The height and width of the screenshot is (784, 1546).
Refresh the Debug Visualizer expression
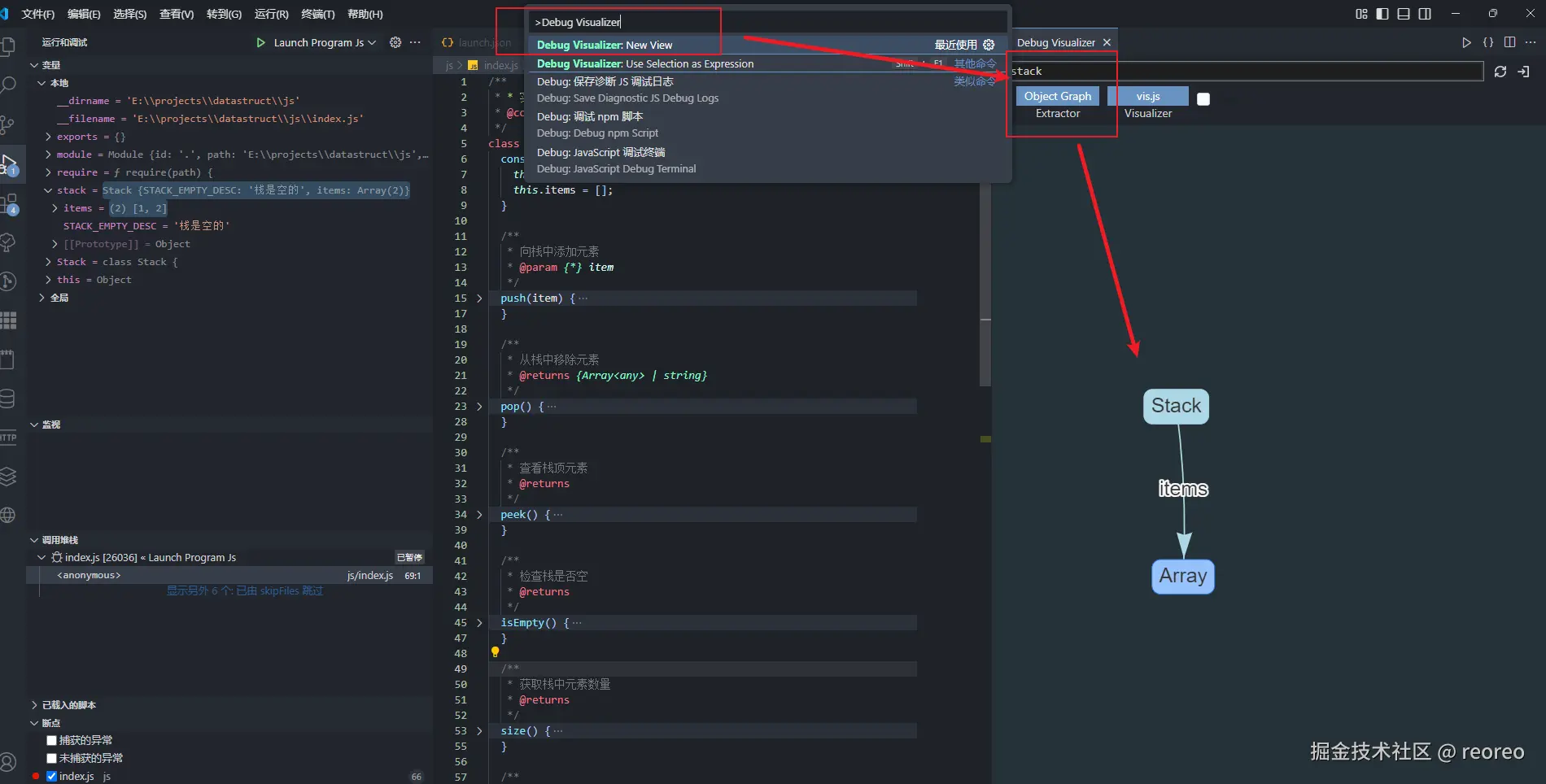(1500, 72)
